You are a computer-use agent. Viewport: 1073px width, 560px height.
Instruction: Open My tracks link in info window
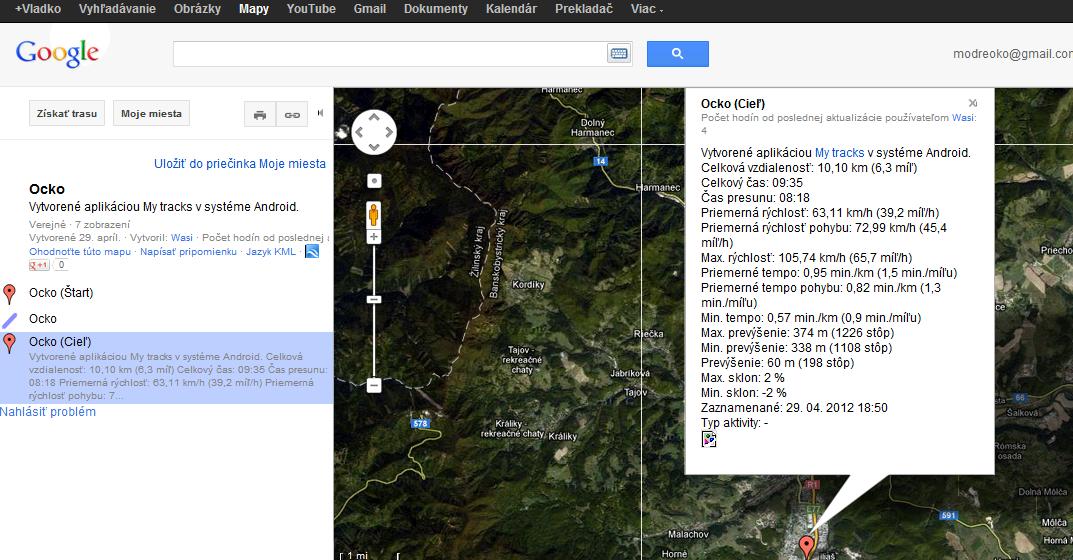tap(839, 153)
